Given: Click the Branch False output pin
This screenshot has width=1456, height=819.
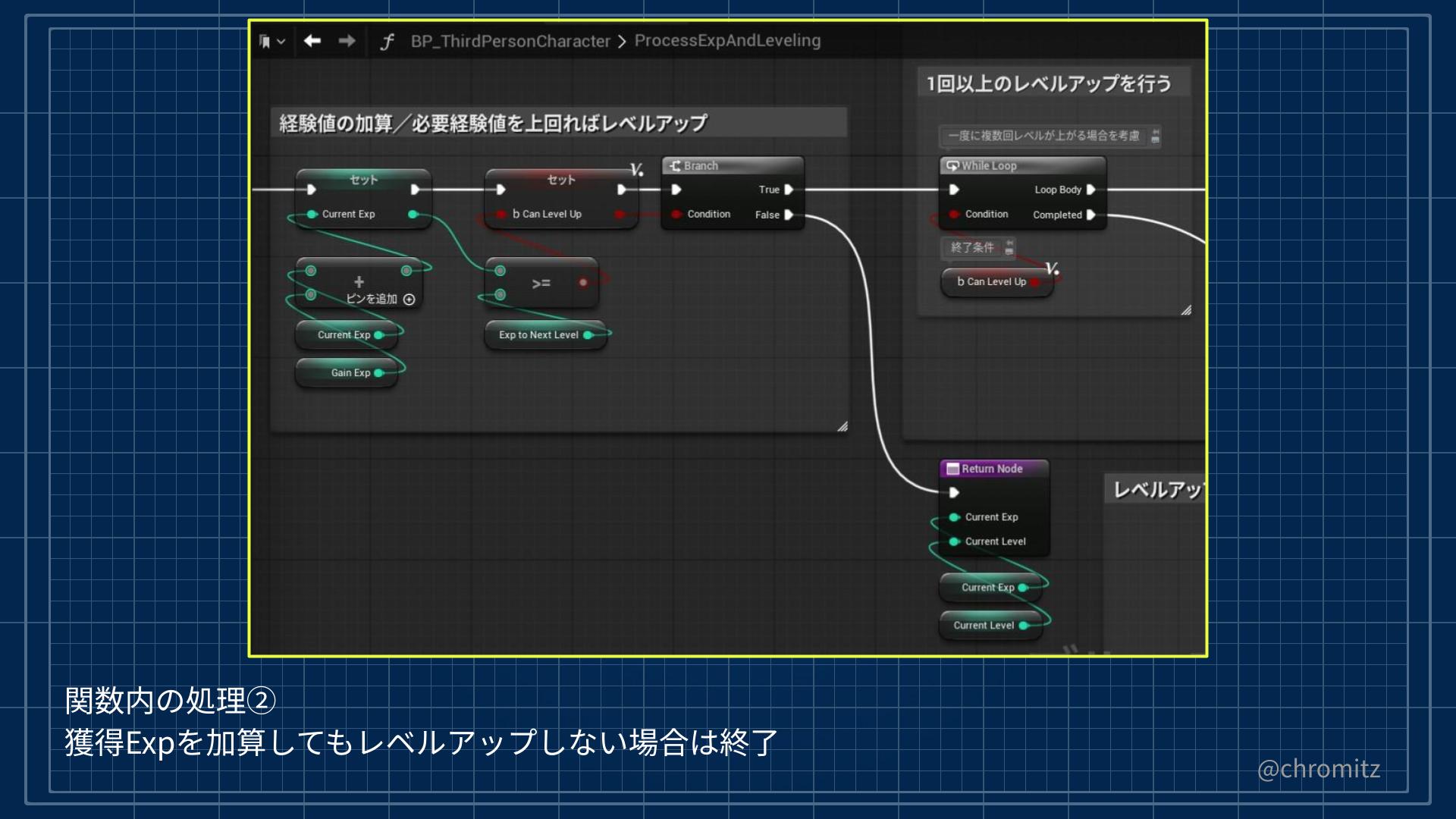Looking at the screenshot, I should click(x=789, y=215).
